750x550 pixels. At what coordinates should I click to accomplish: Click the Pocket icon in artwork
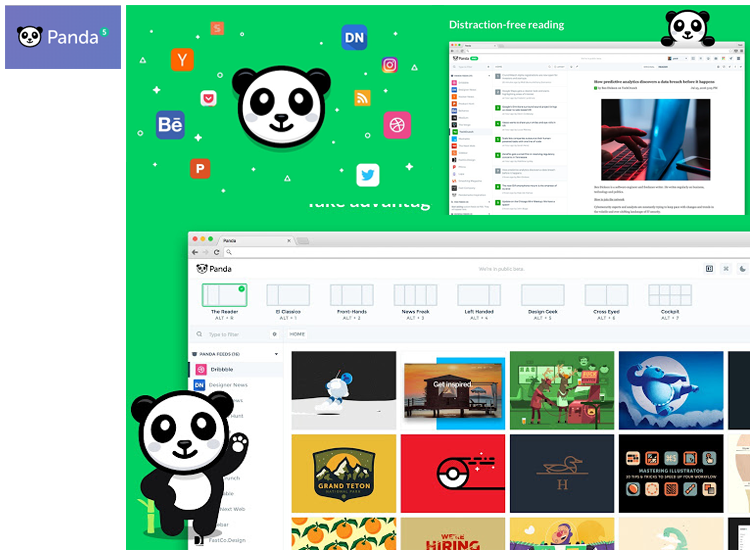(209, 99)
